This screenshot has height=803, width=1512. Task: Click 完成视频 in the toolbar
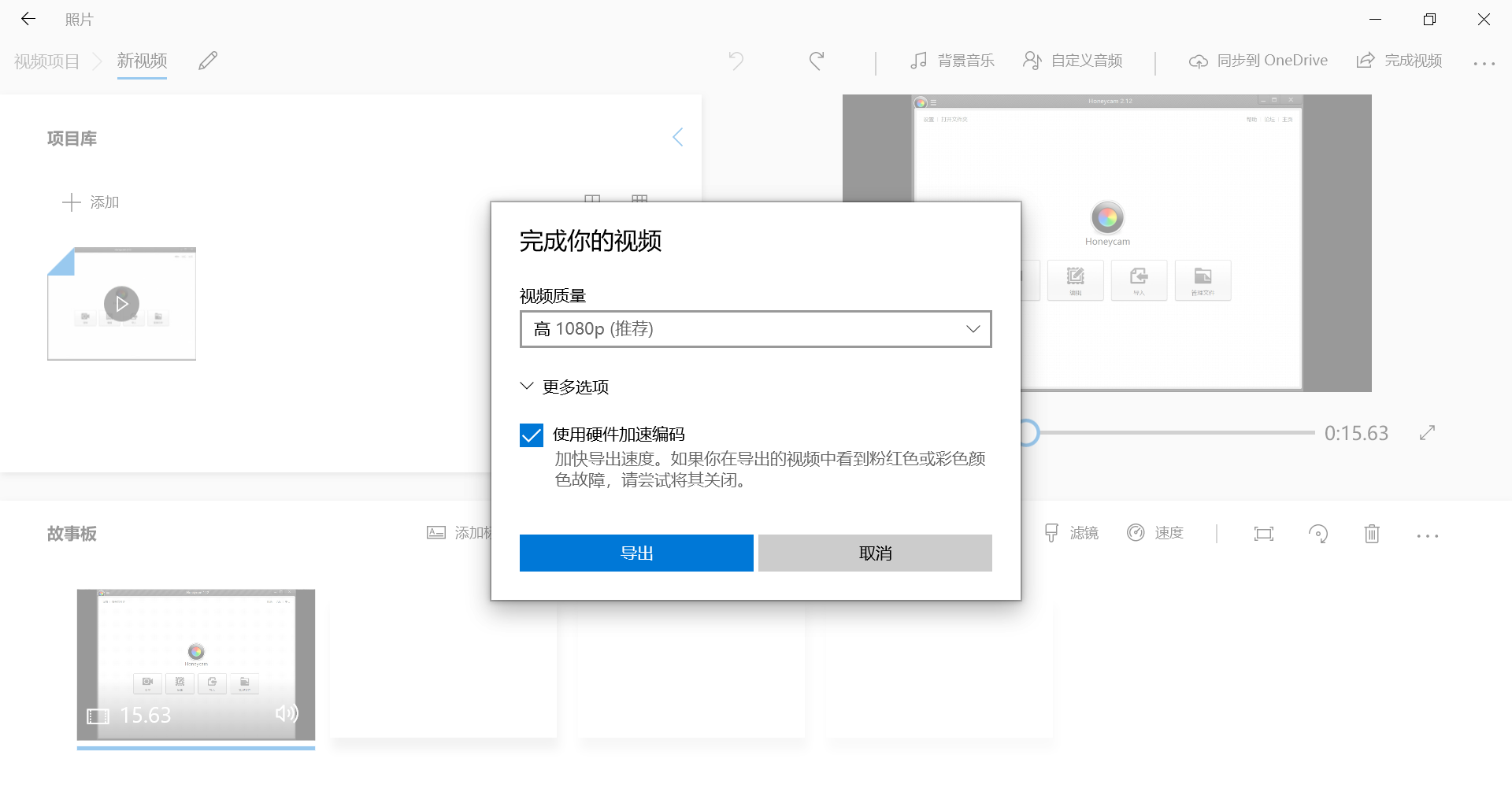[x=1399, y=61]
